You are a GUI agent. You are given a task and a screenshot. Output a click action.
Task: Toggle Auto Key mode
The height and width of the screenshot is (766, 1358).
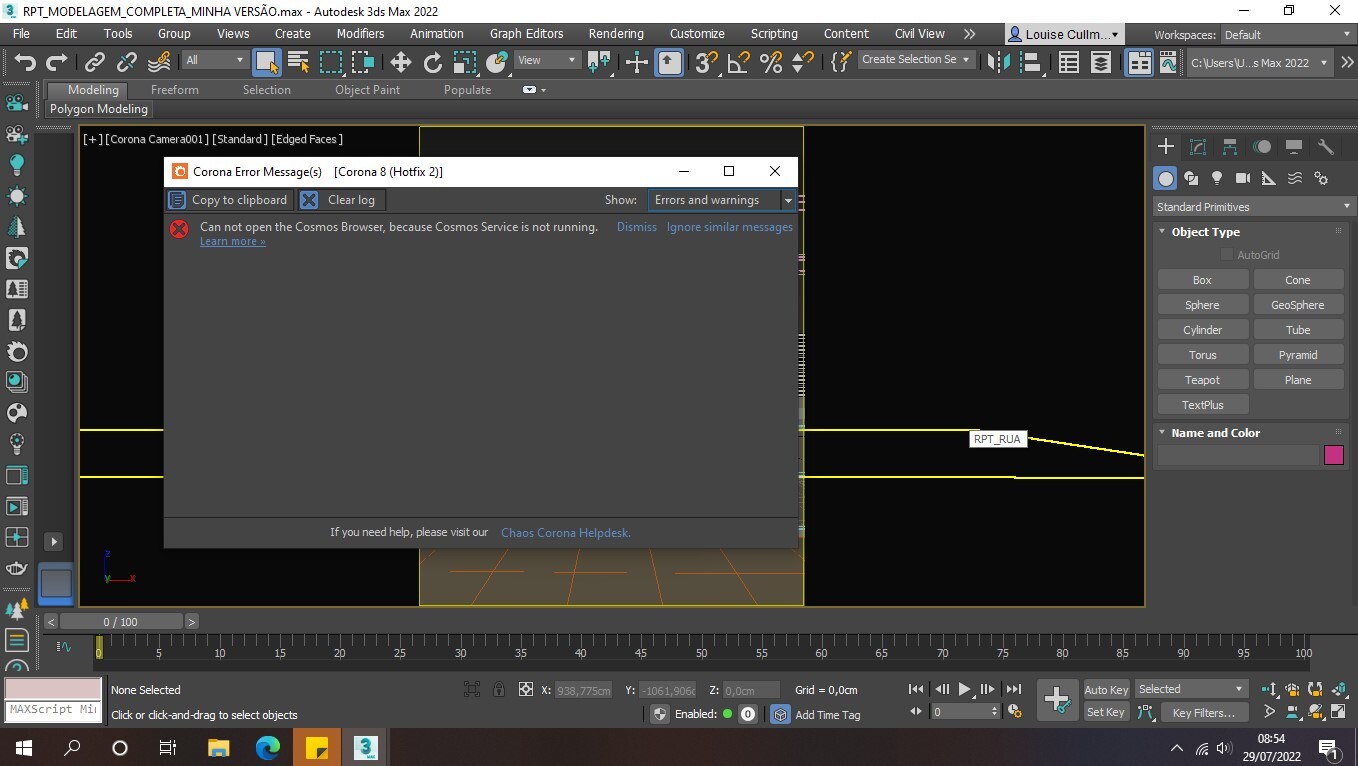(x=1106, y=690)
